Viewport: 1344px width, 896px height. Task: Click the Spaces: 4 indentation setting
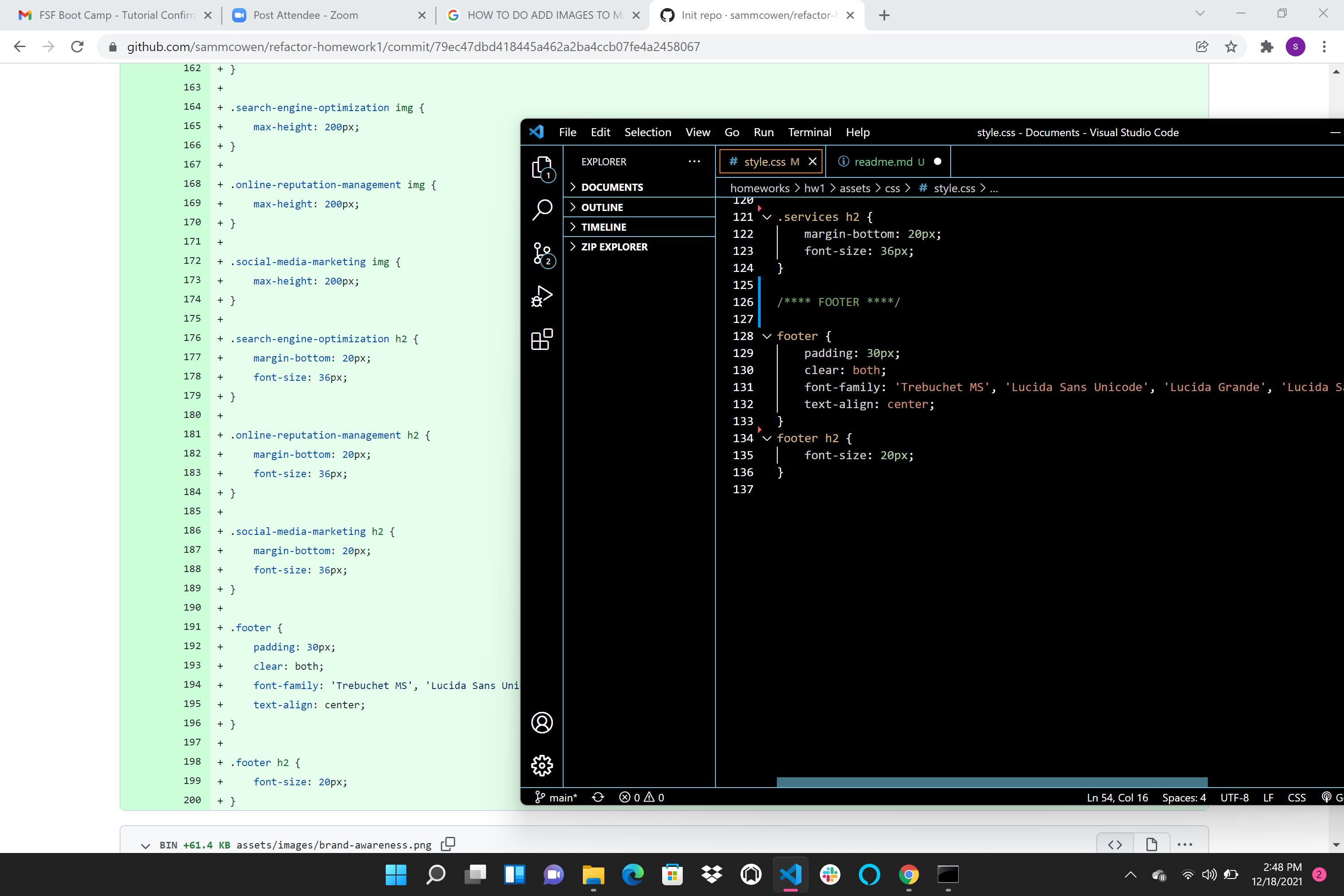1184,797
